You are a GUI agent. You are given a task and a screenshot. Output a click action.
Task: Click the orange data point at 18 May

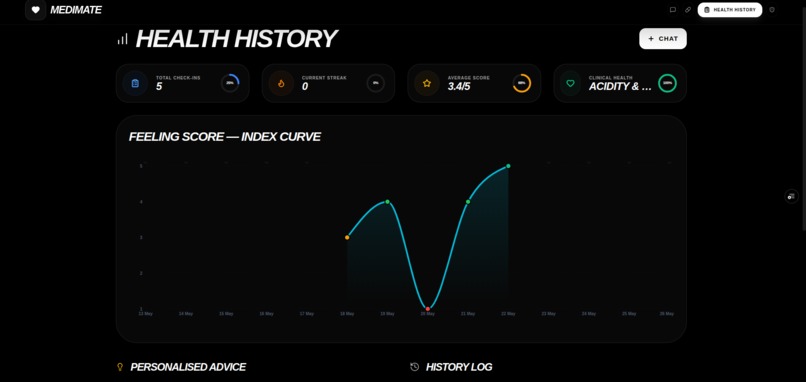347,238
